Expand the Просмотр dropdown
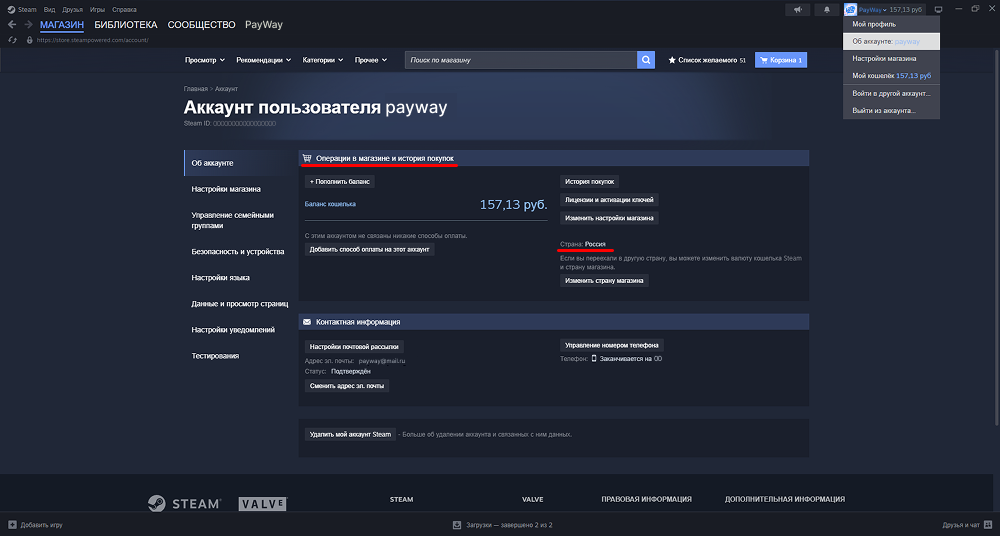Viewport: 1000px width, 536px height. pyautogui.click(x=205, y=60)
